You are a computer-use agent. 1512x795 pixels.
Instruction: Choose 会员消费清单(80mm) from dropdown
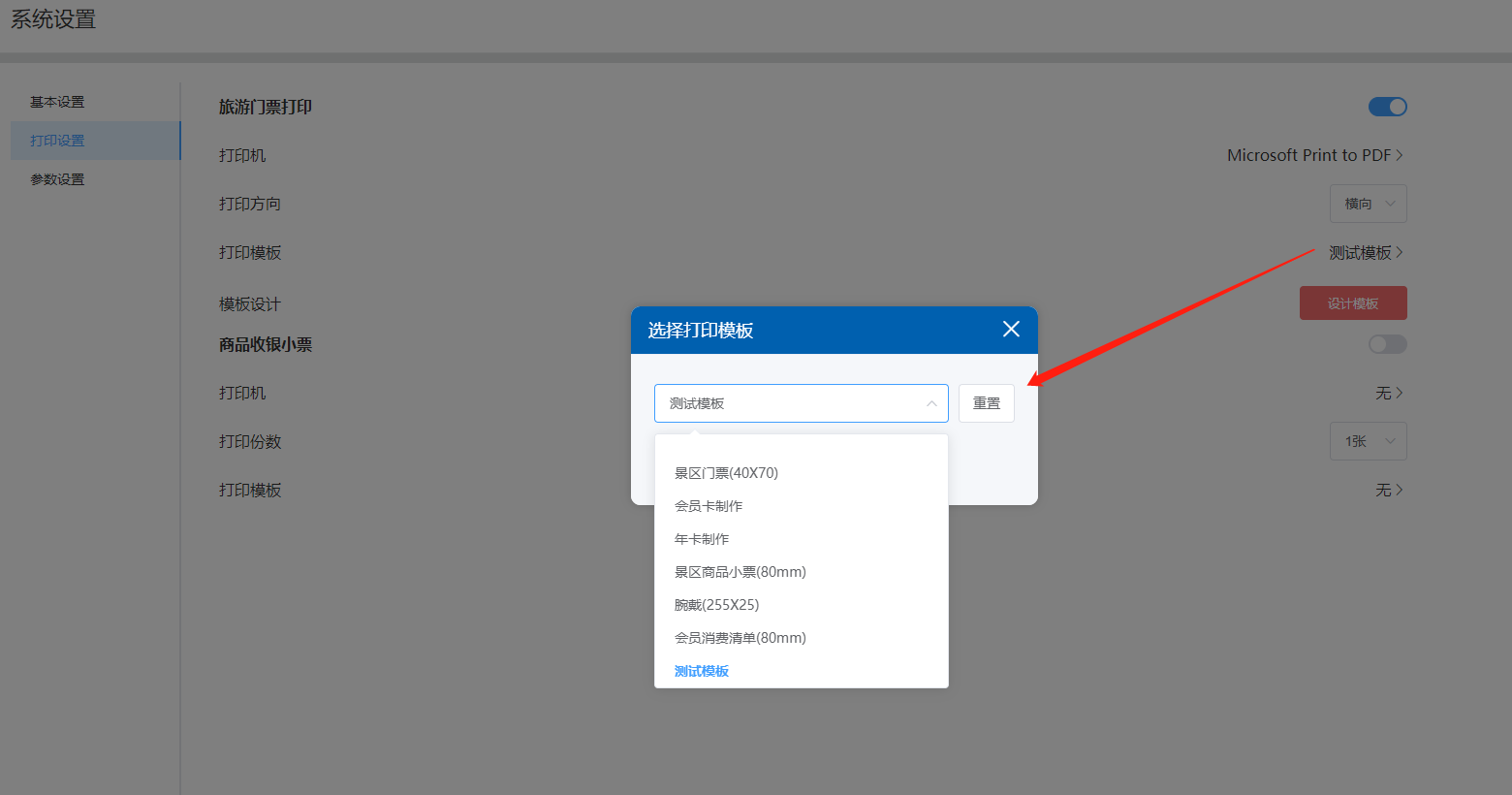[x=740, y=638]
